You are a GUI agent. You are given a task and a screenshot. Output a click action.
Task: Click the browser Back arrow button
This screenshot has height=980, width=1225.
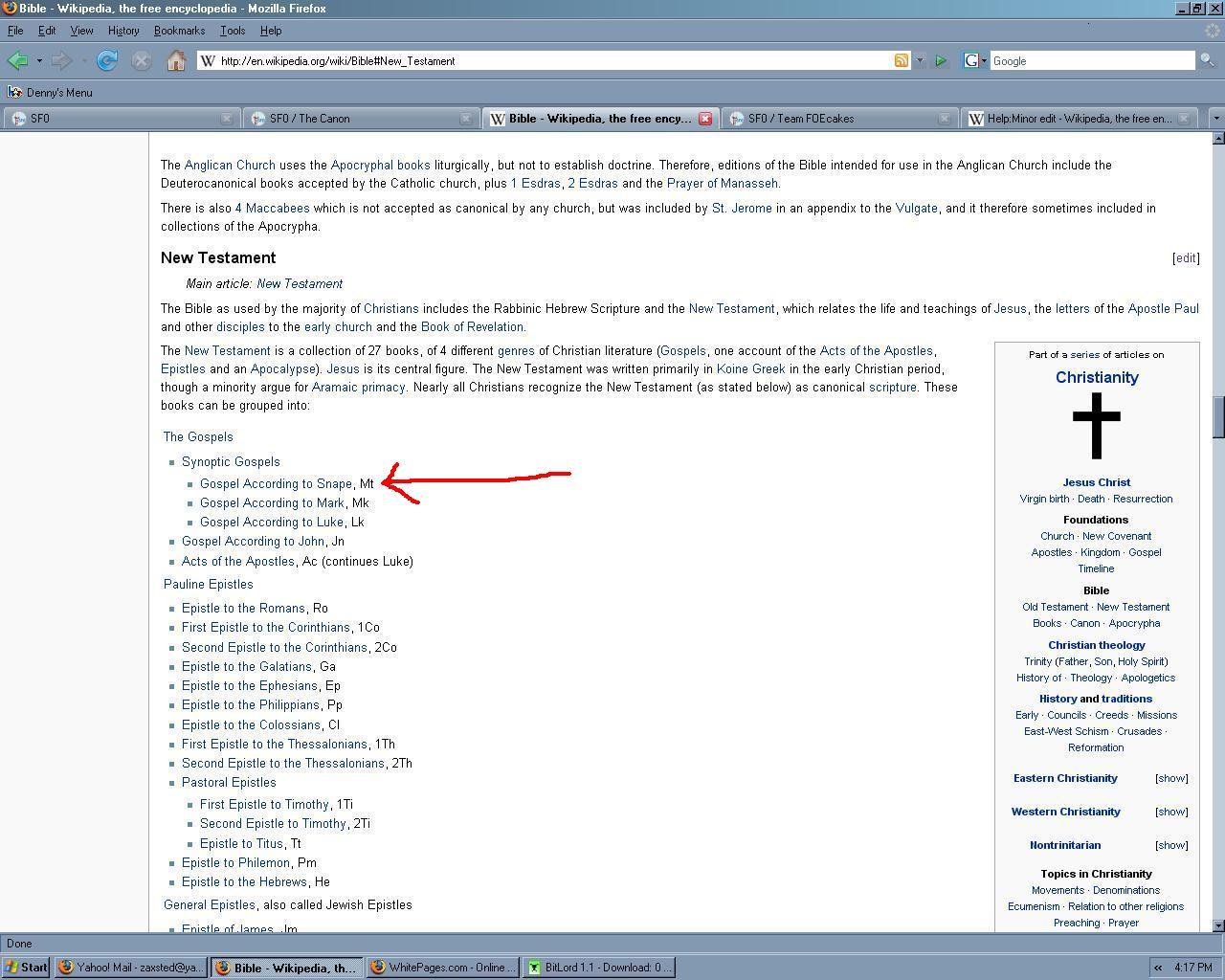[x=17, y=61]
